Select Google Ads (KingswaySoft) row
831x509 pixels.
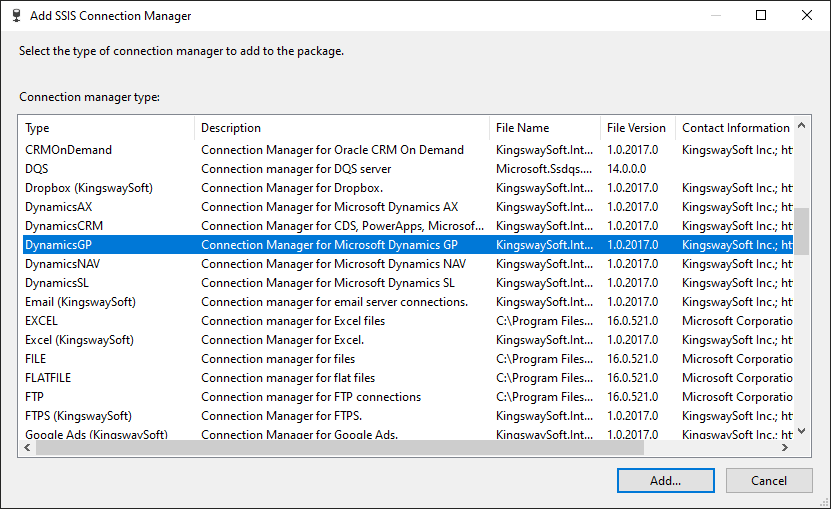coord(408,434)
